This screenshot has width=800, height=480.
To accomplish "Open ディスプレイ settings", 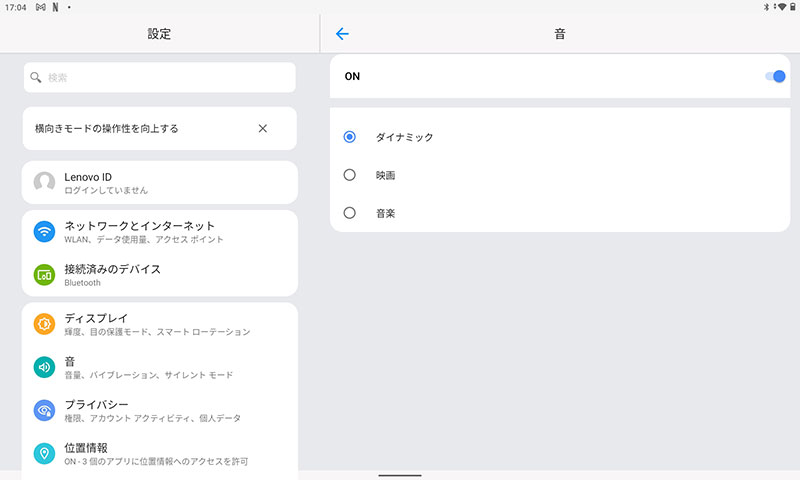I will tap(160, 324).
